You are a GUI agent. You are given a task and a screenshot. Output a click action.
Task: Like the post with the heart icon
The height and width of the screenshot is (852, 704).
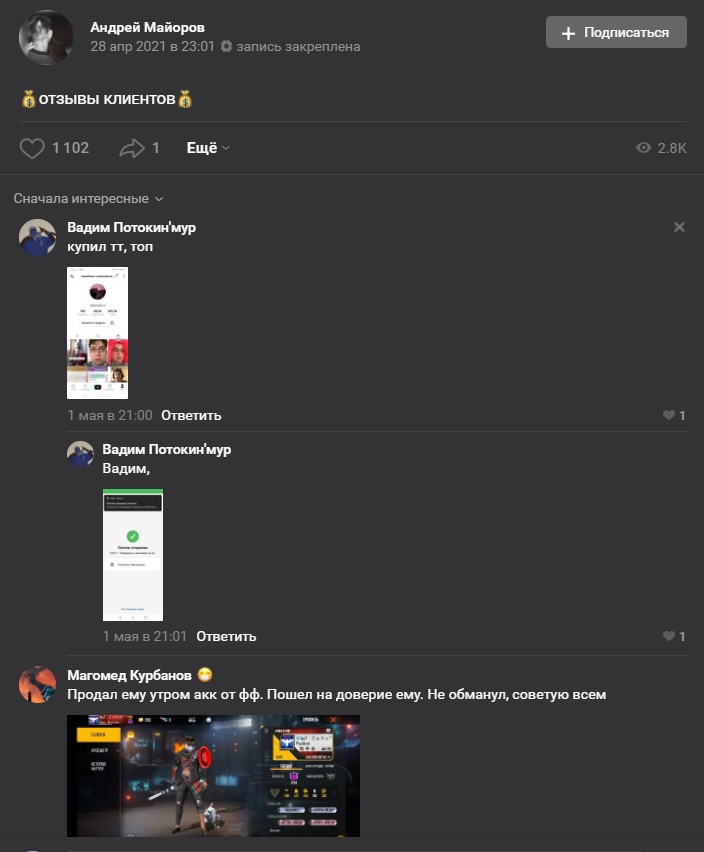[x=32, y=148]
